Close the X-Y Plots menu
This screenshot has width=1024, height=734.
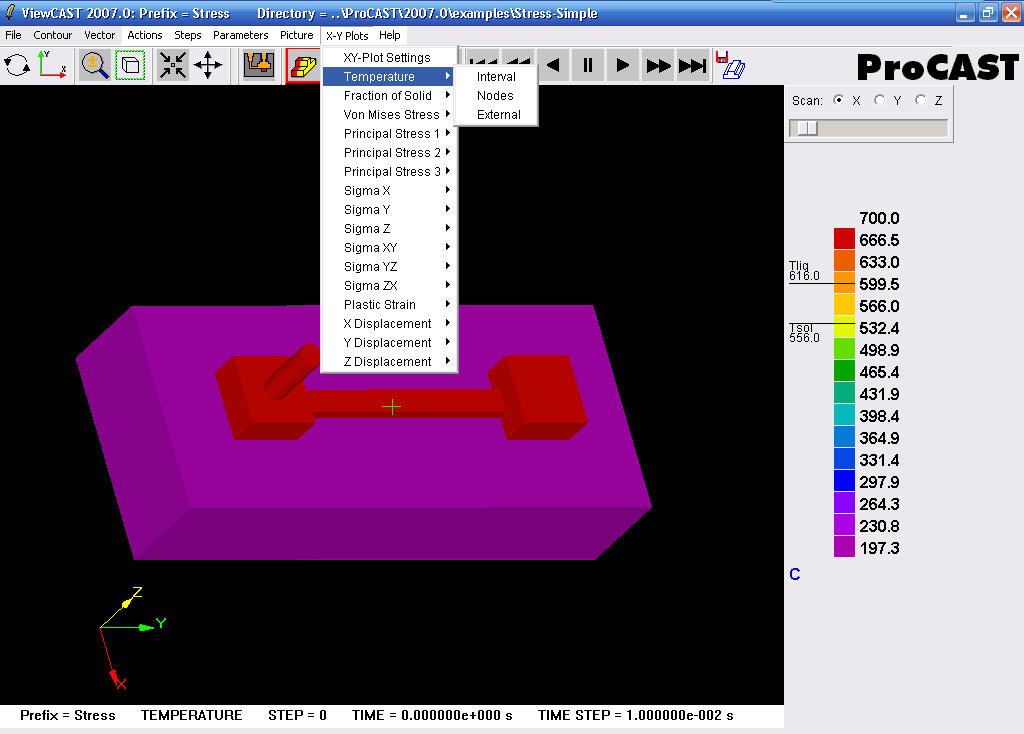[347, 36]
